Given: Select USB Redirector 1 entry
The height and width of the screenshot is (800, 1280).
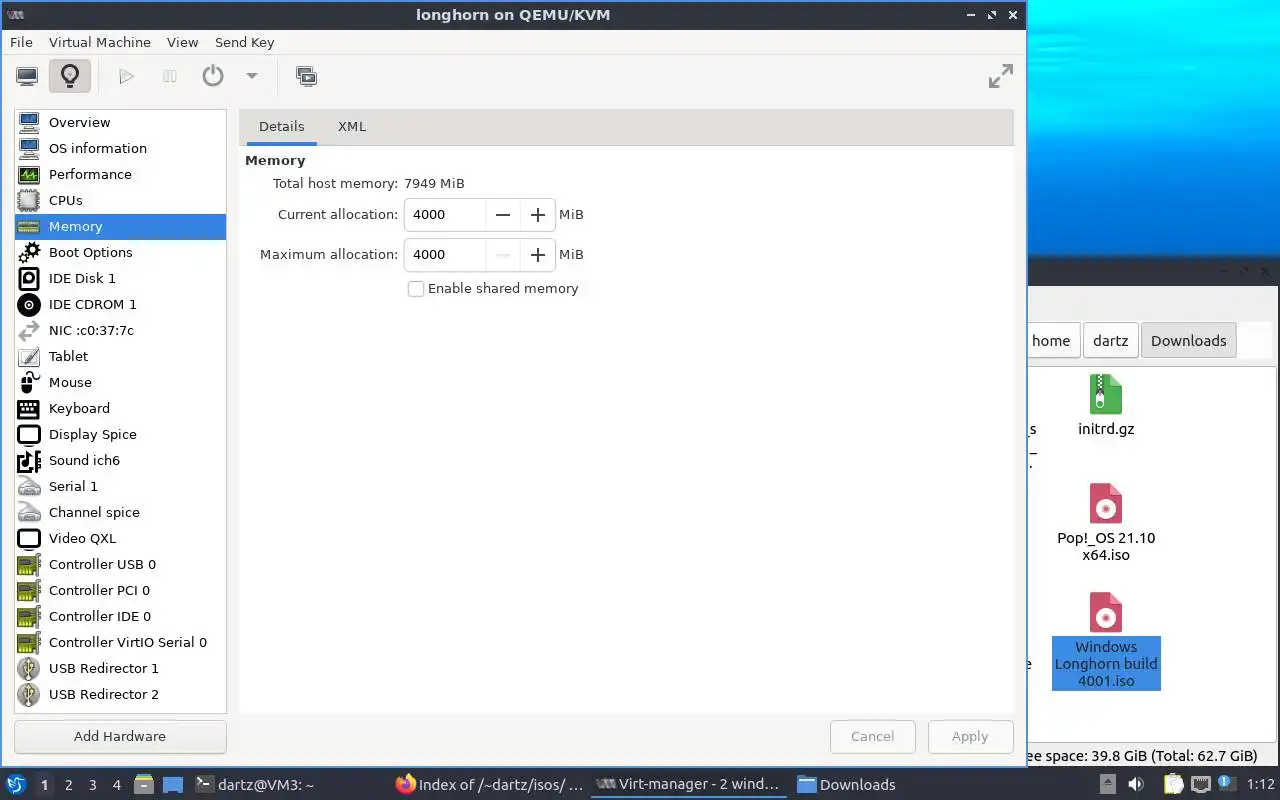Looking at the screenshot, I should point(120,668).
